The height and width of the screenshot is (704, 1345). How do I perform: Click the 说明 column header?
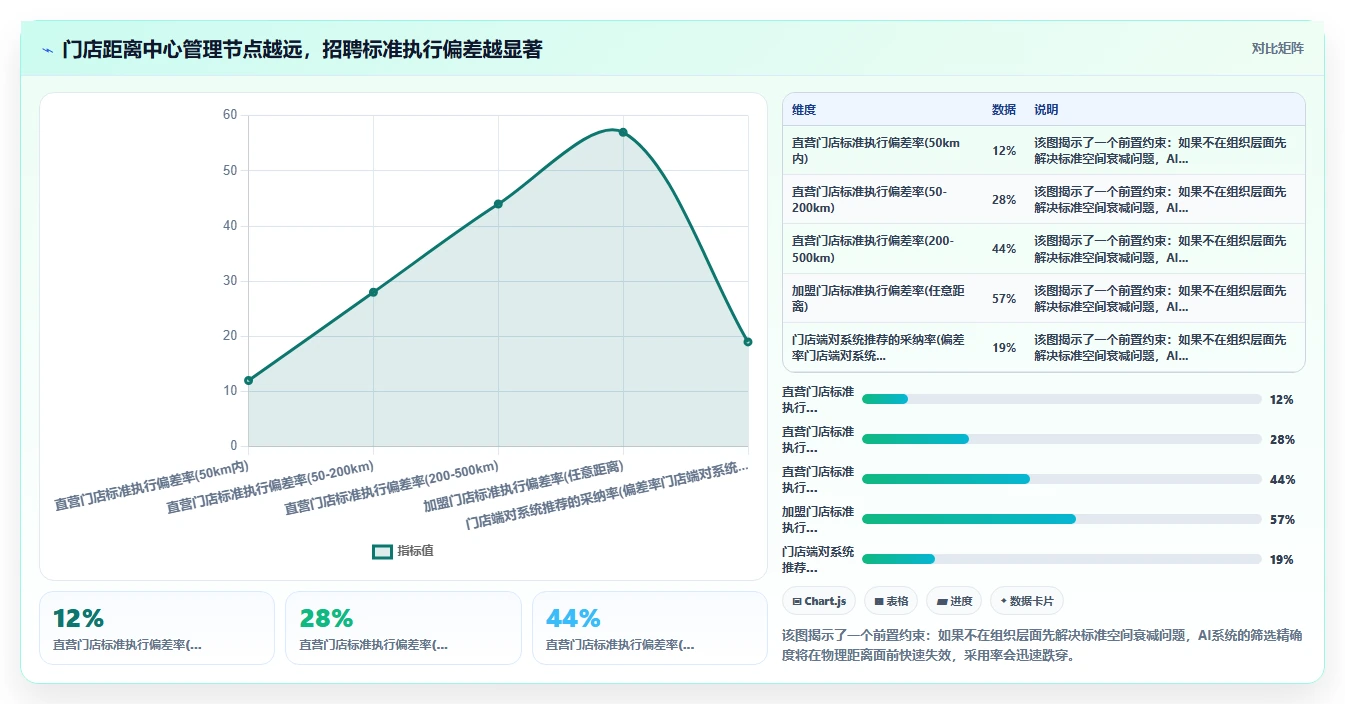pyautogui.click(x=1046, y=110)
